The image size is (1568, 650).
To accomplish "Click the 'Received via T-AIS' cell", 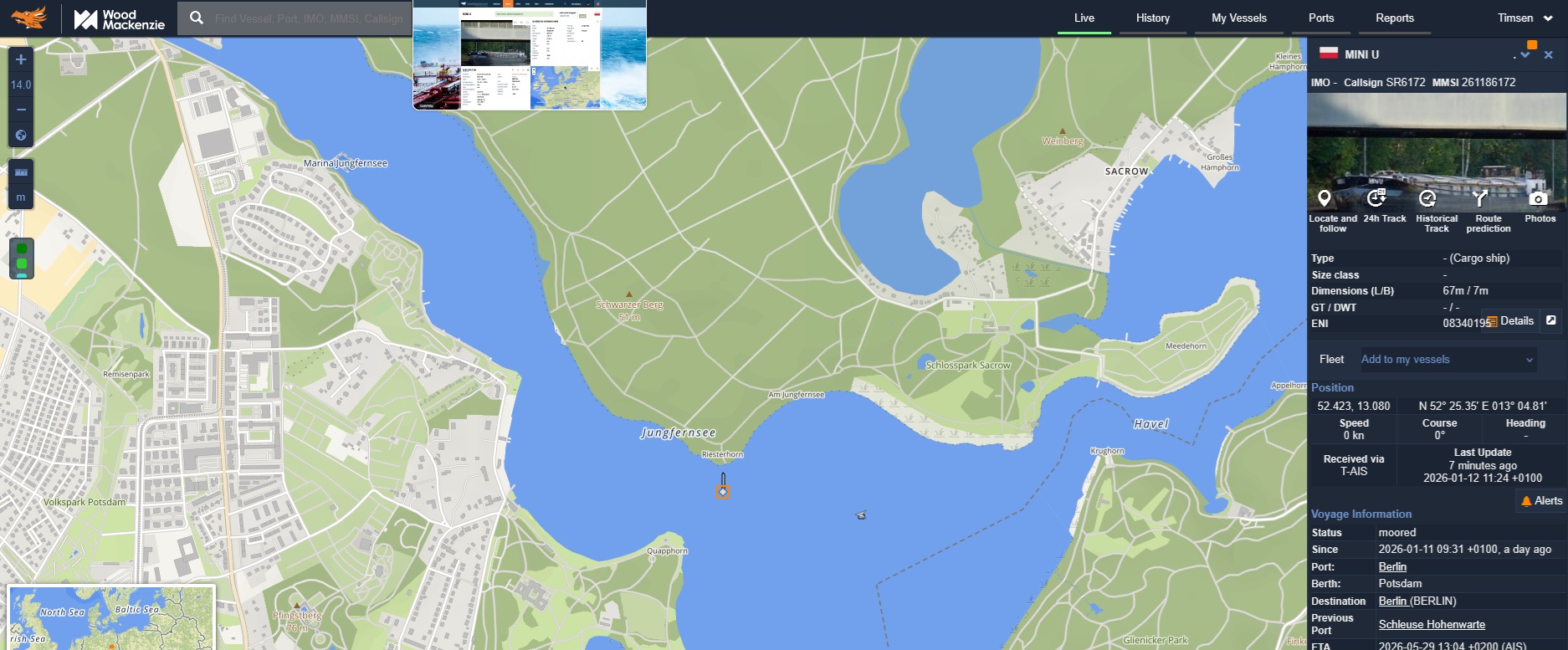I will coord(1353,465).
